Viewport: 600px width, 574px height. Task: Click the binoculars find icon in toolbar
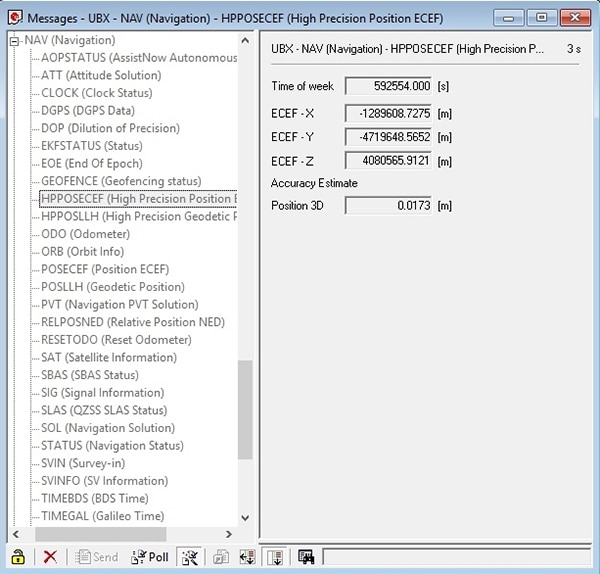[305, 557]
